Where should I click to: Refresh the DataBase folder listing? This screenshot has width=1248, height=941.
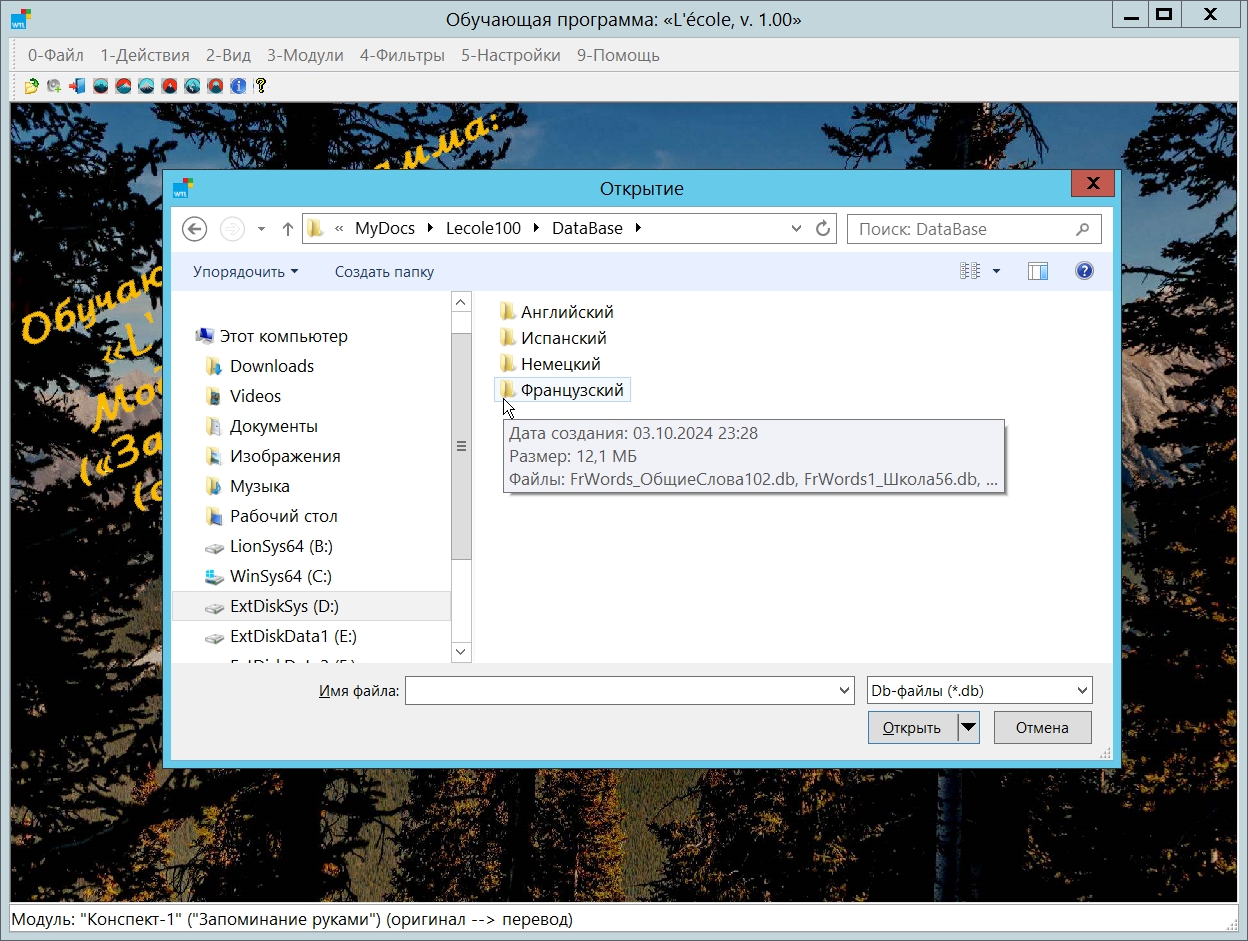click(x=823, y=229)
